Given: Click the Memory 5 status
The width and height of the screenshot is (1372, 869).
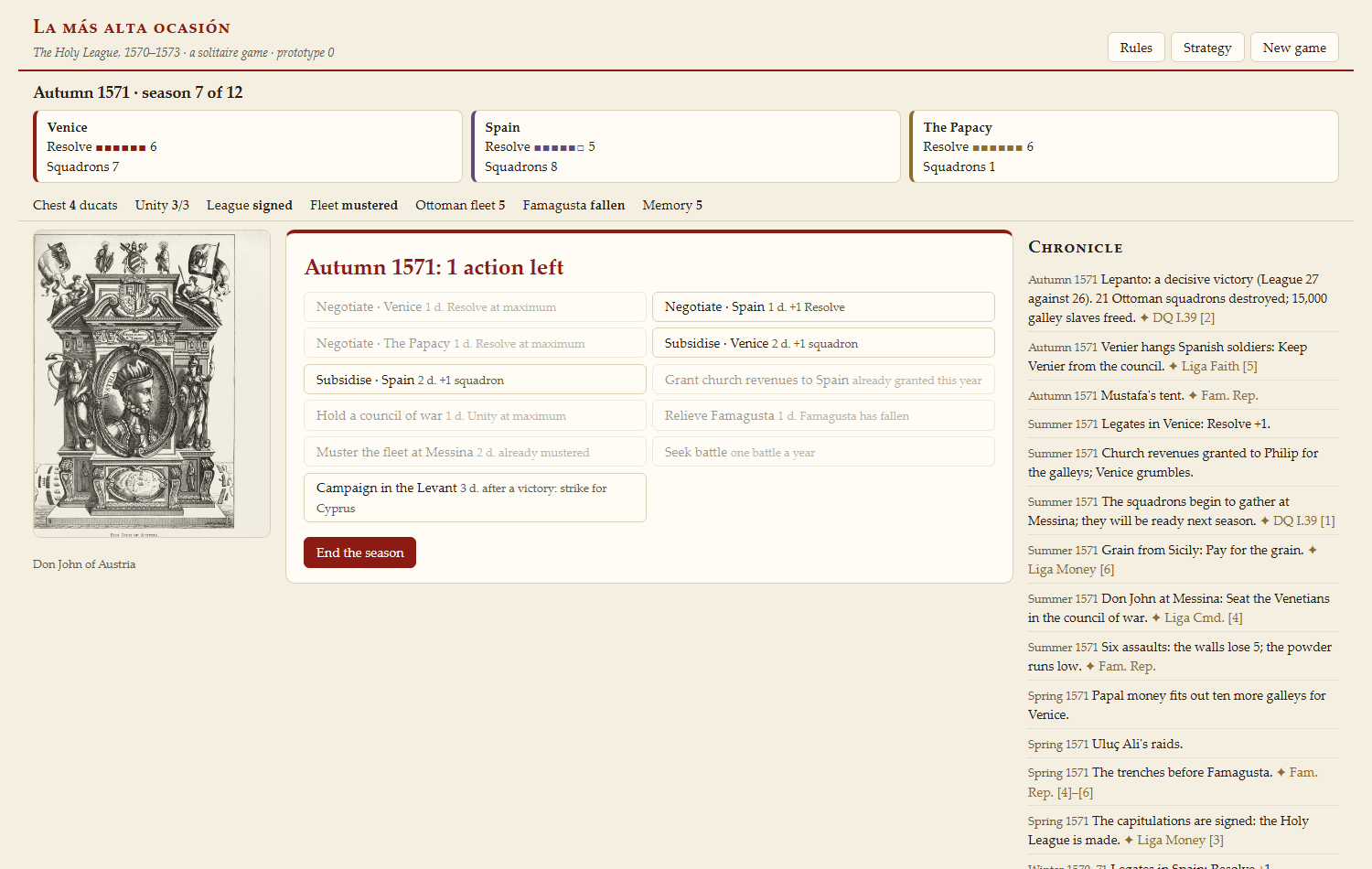Looking at the screenshot, I should [672, 205].
